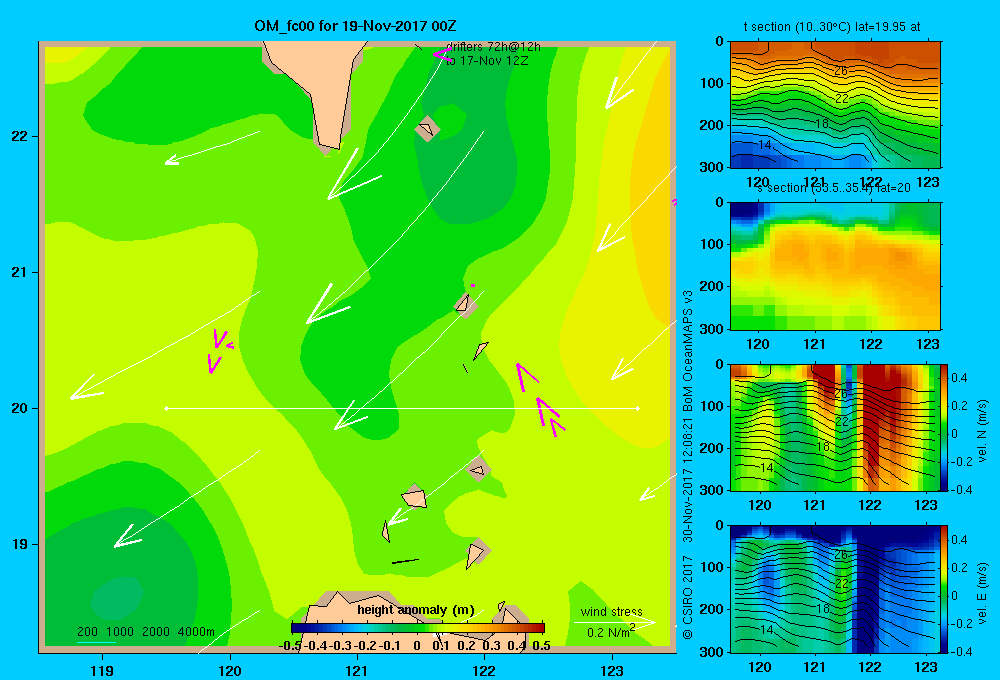Click the "s section" salinity plot title
Image resolution: width=1000 pixels, height=680 pixels.
833,188
